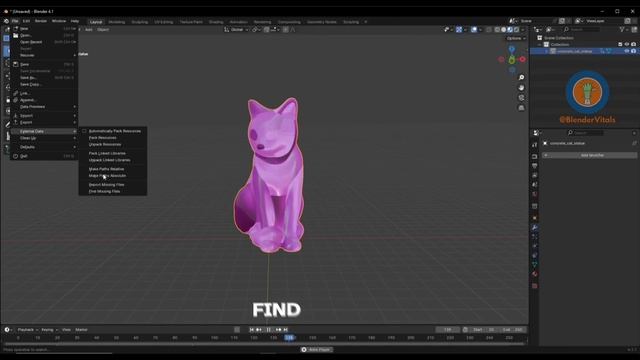Click the zoom view magnifier icon
The image size is (640, 360).
pos(521,78)
